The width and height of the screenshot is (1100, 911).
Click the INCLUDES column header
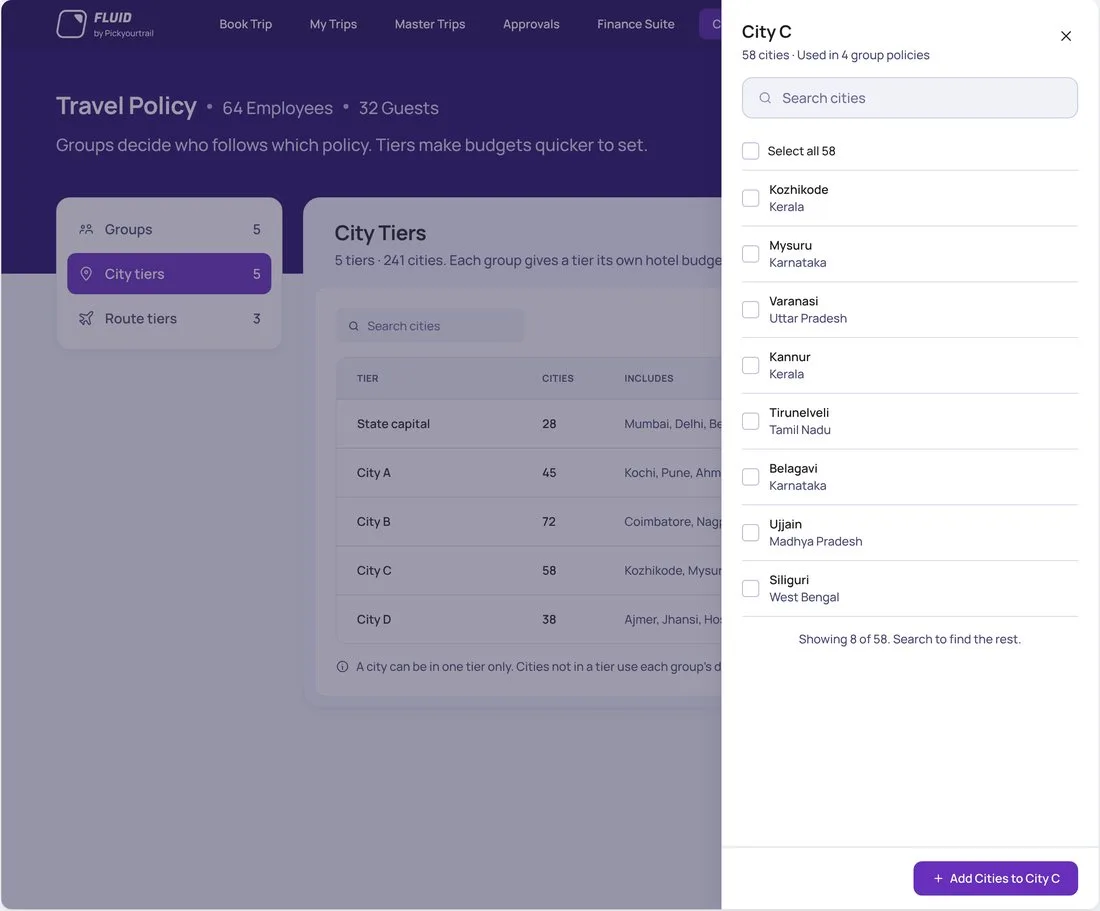[x=649, y=379]
